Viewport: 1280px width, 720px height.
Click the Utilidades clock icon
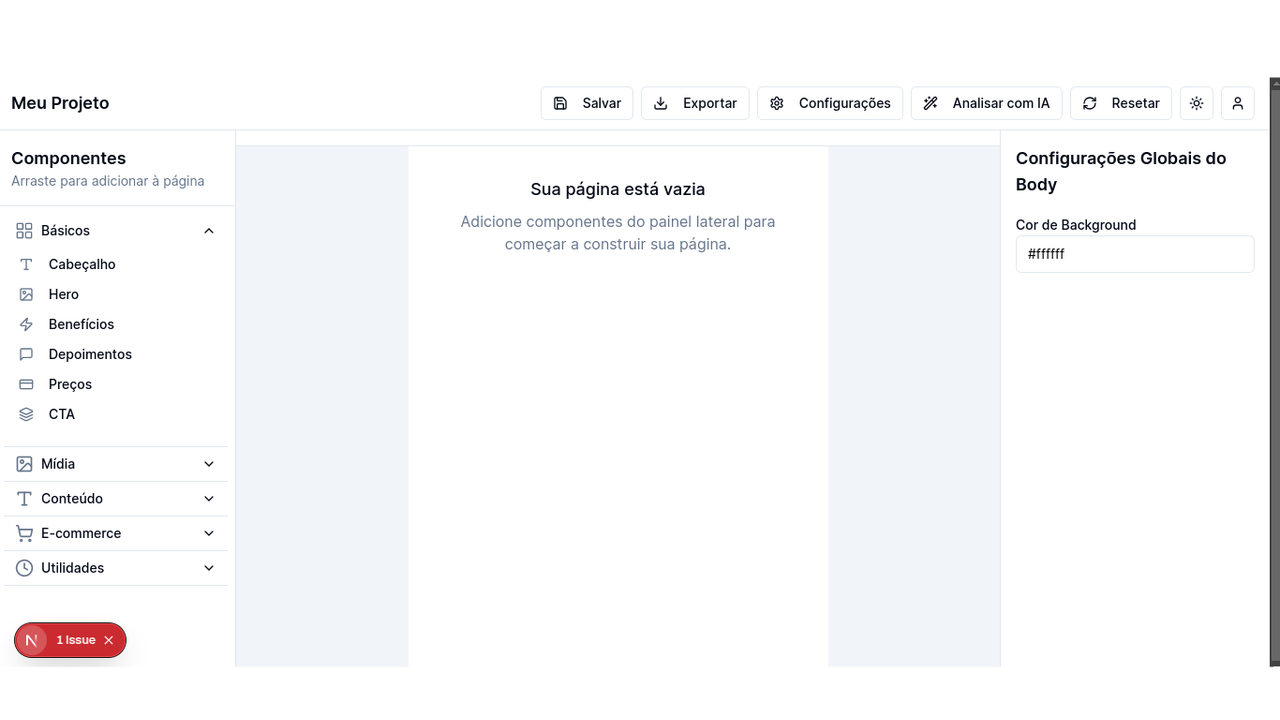coord(22,567)
